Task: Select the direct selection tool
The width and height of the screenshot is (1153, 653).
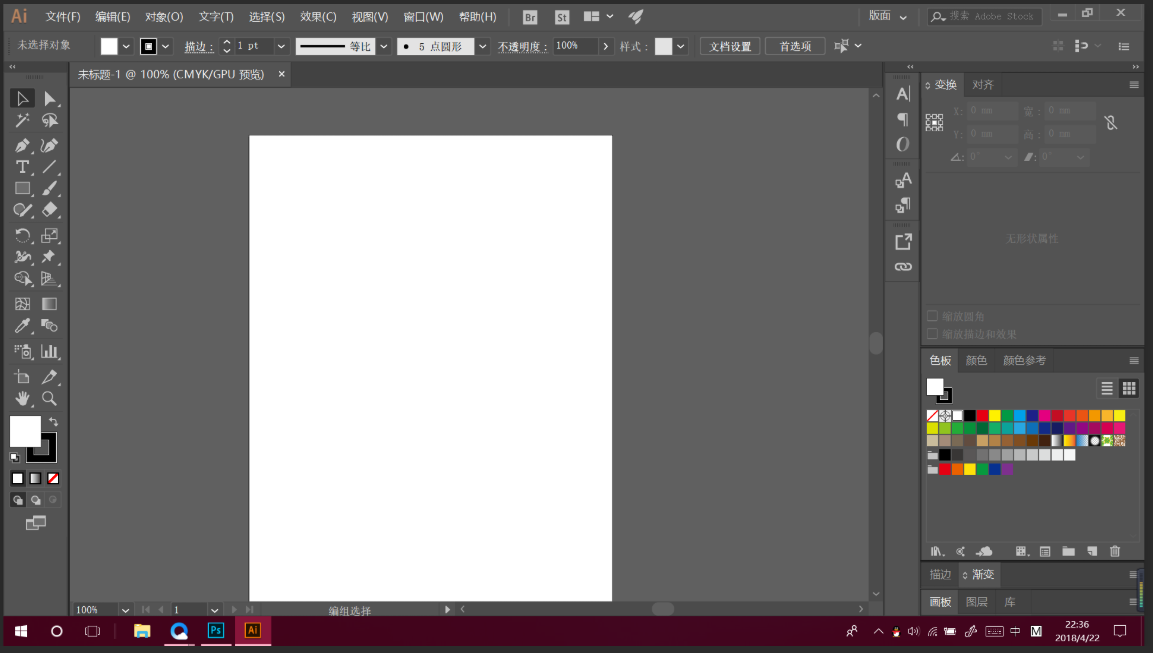Action: [x=50, y=97]
